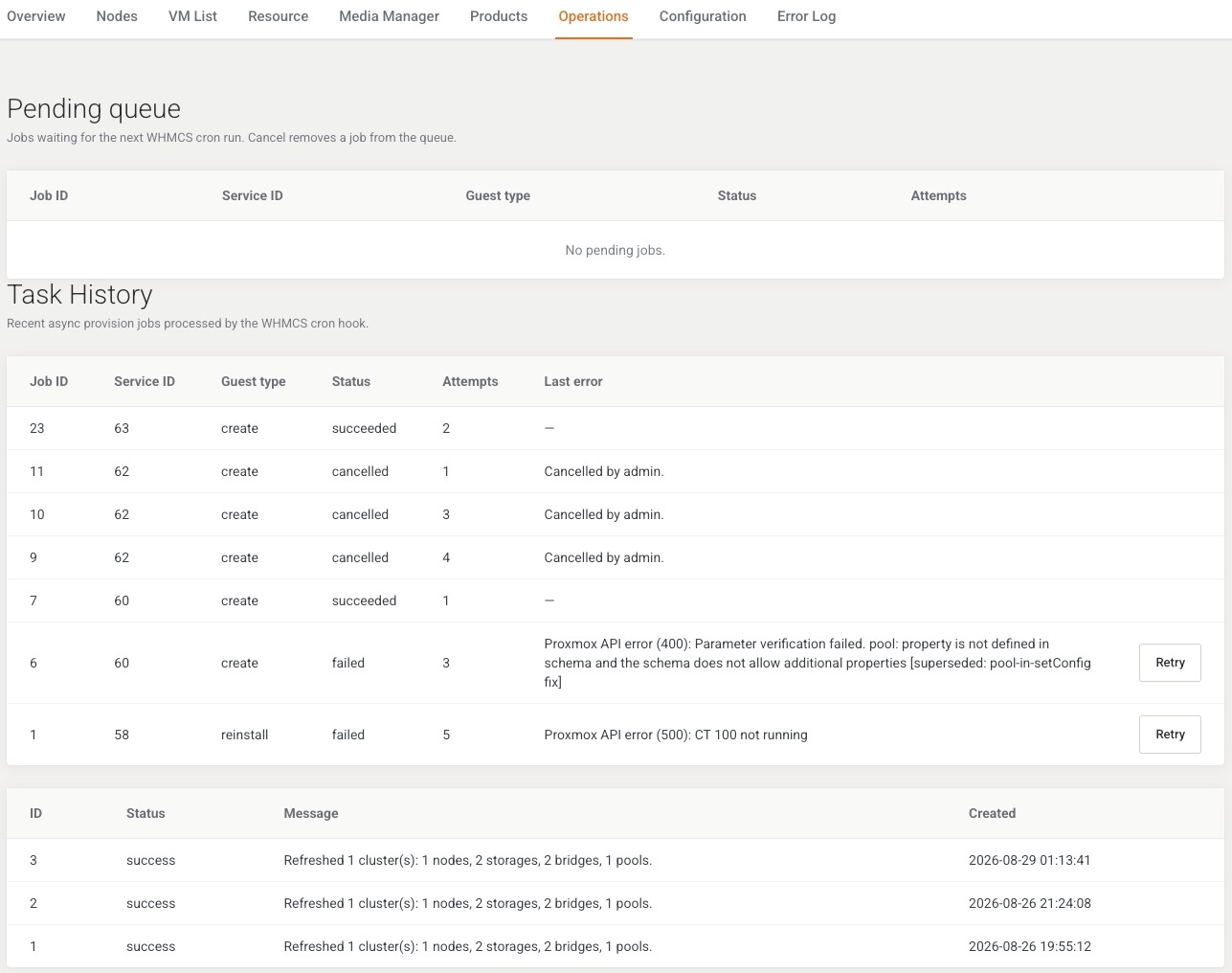This screenshot has height=973, width=1232.
Task: Click 'Cancelled by admin.' in job 9 row
Action: (x=604, y=557)
